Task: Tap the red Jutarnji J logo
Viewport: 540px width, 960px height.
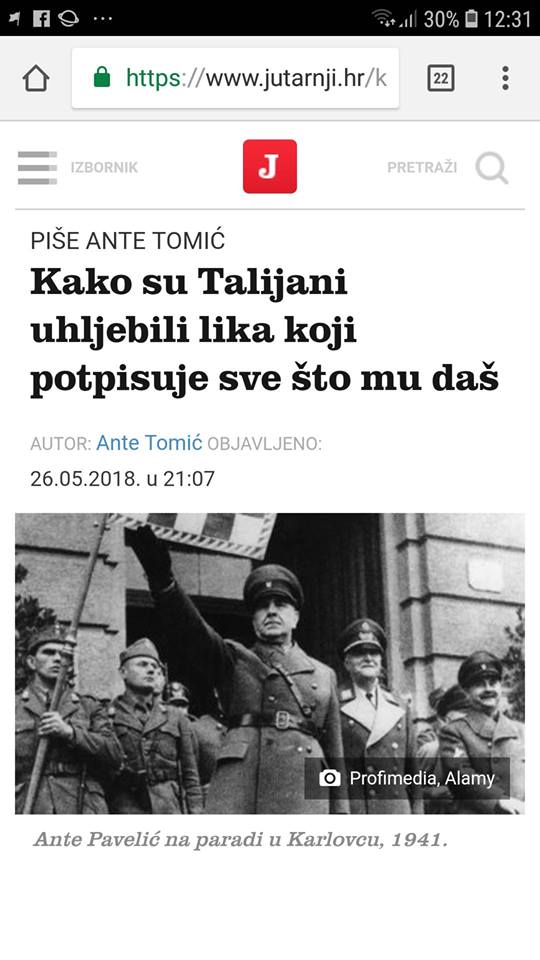Action: pos(270,167)
